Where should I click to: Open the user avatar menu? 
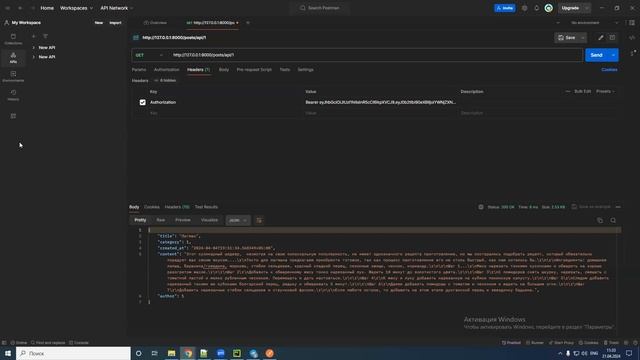(x=549, y=8)
